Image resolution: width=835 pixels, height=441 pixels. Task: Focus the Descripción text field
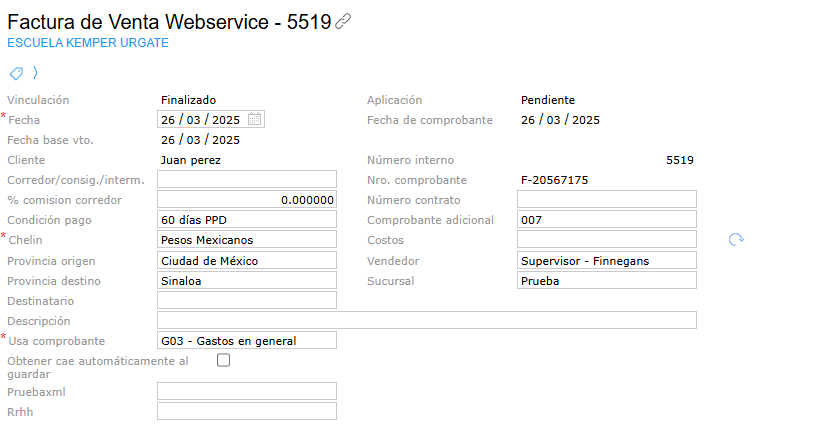[x=426, y=321]
